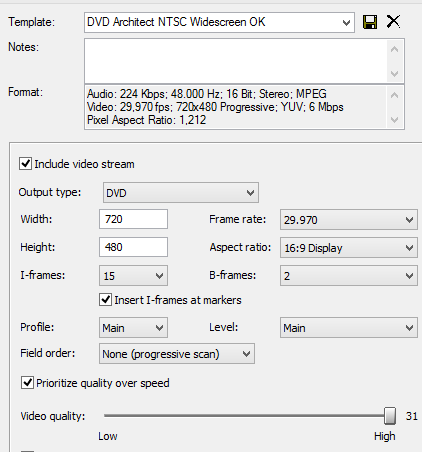Viewport: 422px width, 452px height.
Task: Delete template with X icon
Action: click(393, 22)
